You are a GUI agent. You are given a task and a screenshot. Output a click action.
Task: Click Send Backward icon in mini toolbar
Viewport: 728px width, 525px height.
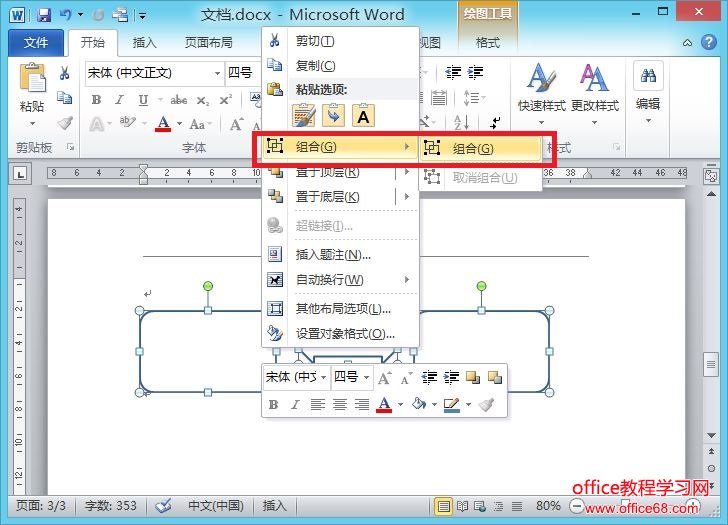tap(495, 377)
